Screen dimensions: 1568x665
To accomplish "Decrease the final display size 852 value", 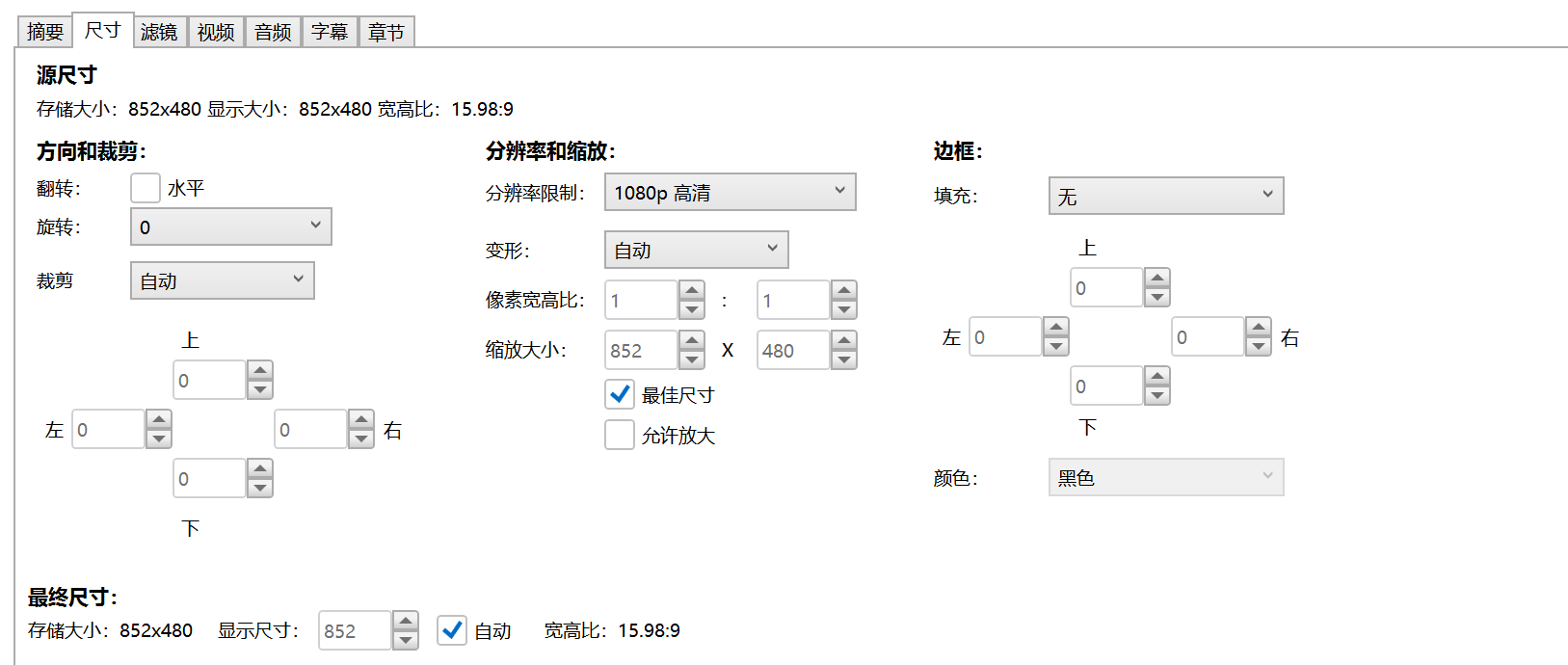I will click(406, 640).
